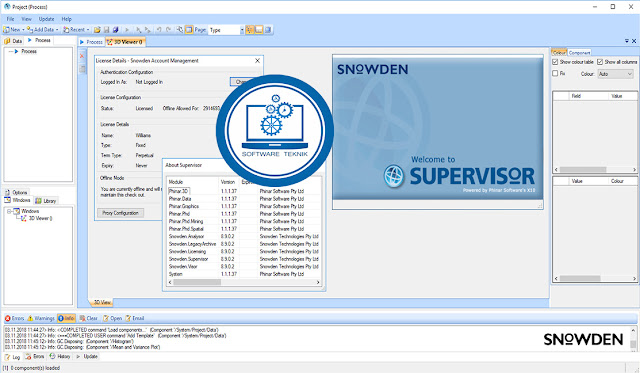Switch to the Process panel tab on left
Image resolution: width=640 pixels, height=373 pixels.
pos(39,40)
